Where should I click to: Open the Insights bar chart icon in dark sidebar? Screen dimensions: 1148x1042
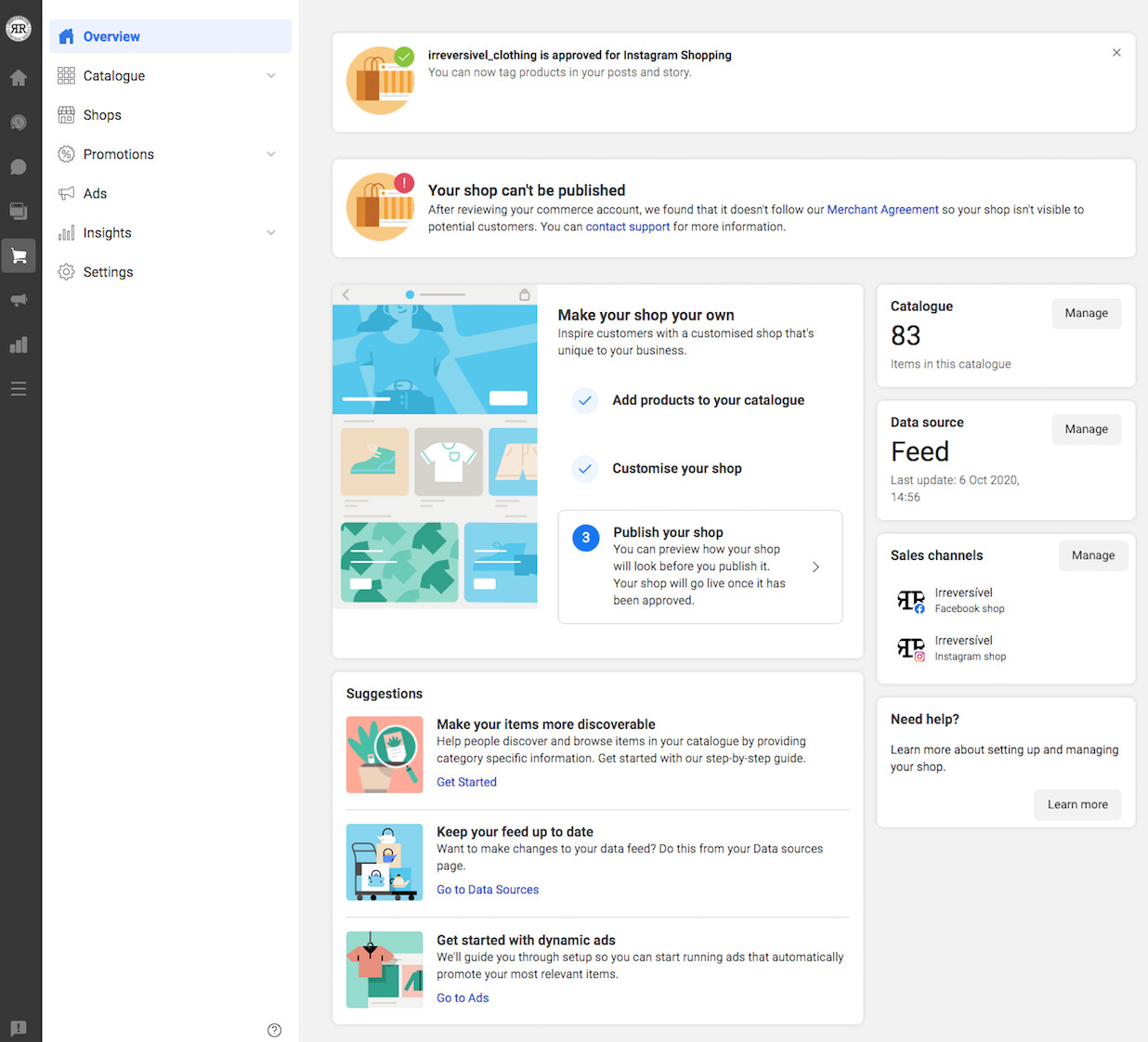pyautogui.click(x=19, y=345)
